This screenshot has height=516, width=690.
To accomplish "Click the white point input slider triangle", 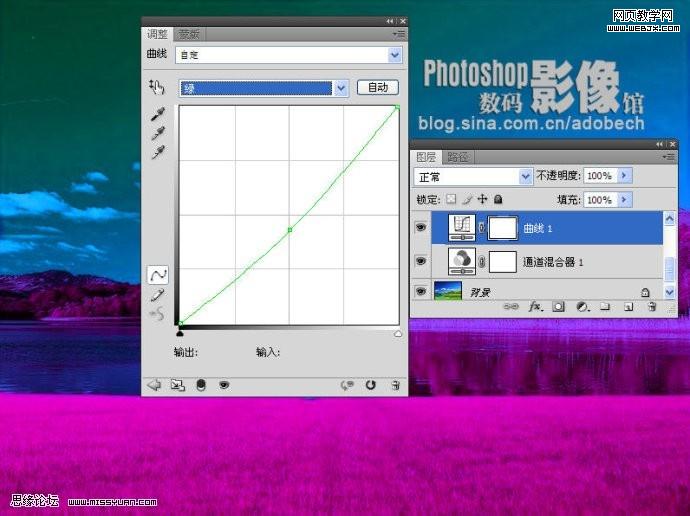I will coord(398,334).
